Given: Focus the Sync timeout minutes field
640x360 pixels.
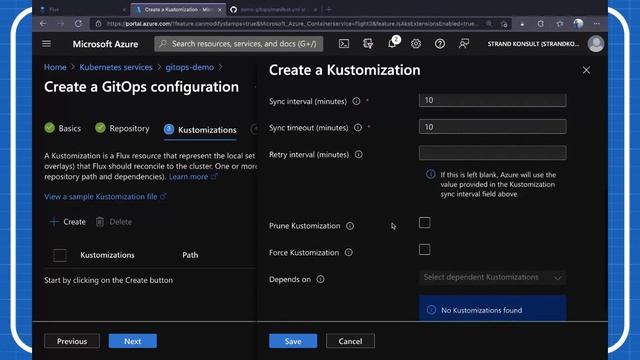Looking at the screenshot, I should (x=492, y=127).
